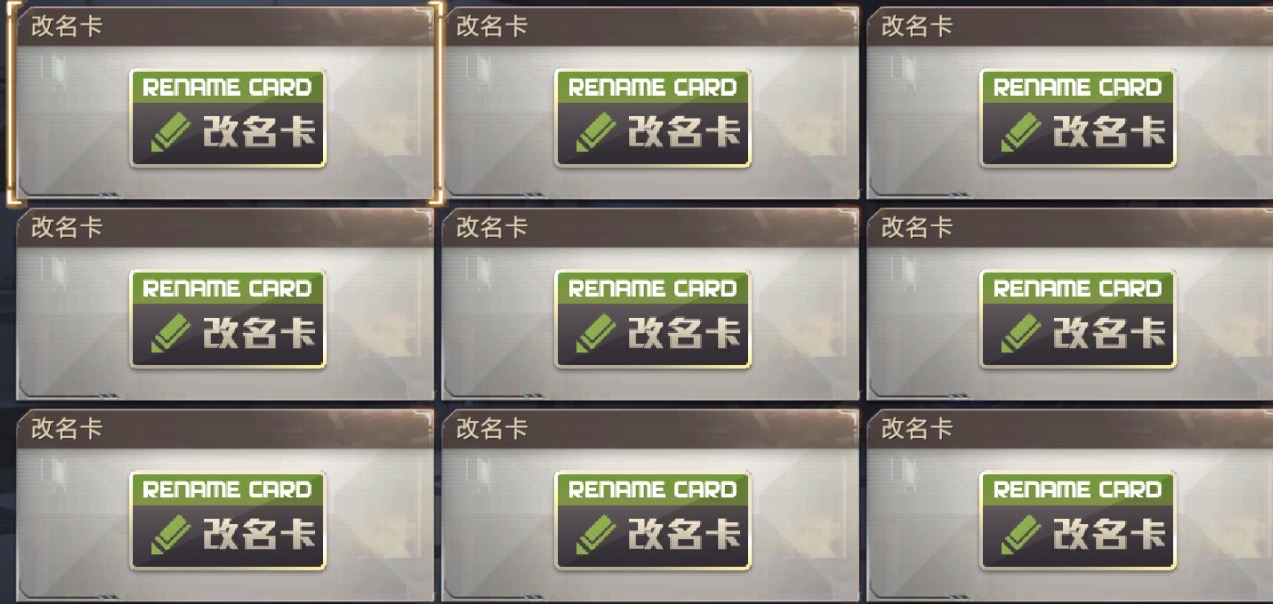
Task: Click the 改名卡 title bar of the top-middle card
Action: [651, 27]
